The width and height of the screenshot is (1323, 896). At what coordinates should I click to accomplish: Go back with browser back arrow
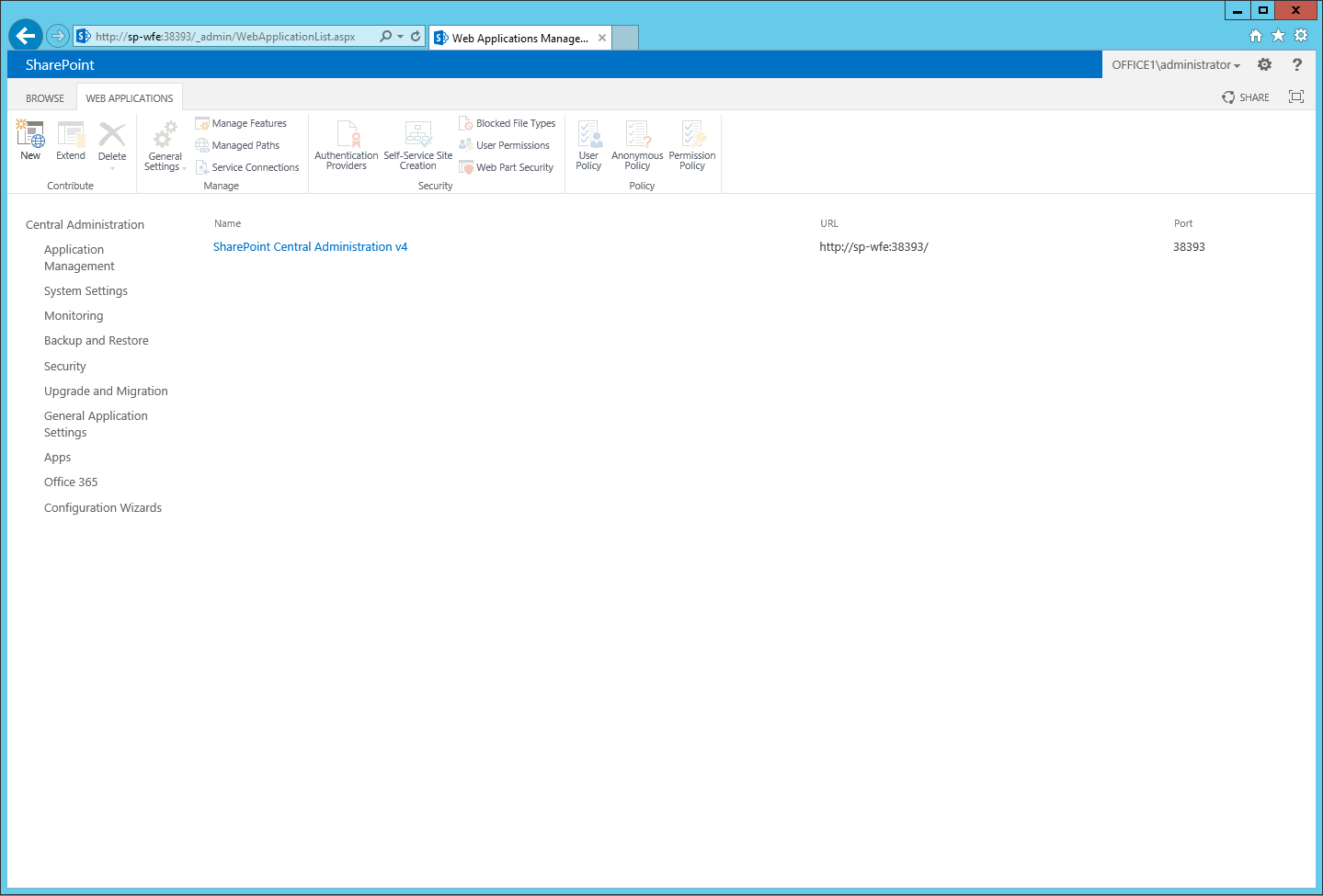coord(26,37)
